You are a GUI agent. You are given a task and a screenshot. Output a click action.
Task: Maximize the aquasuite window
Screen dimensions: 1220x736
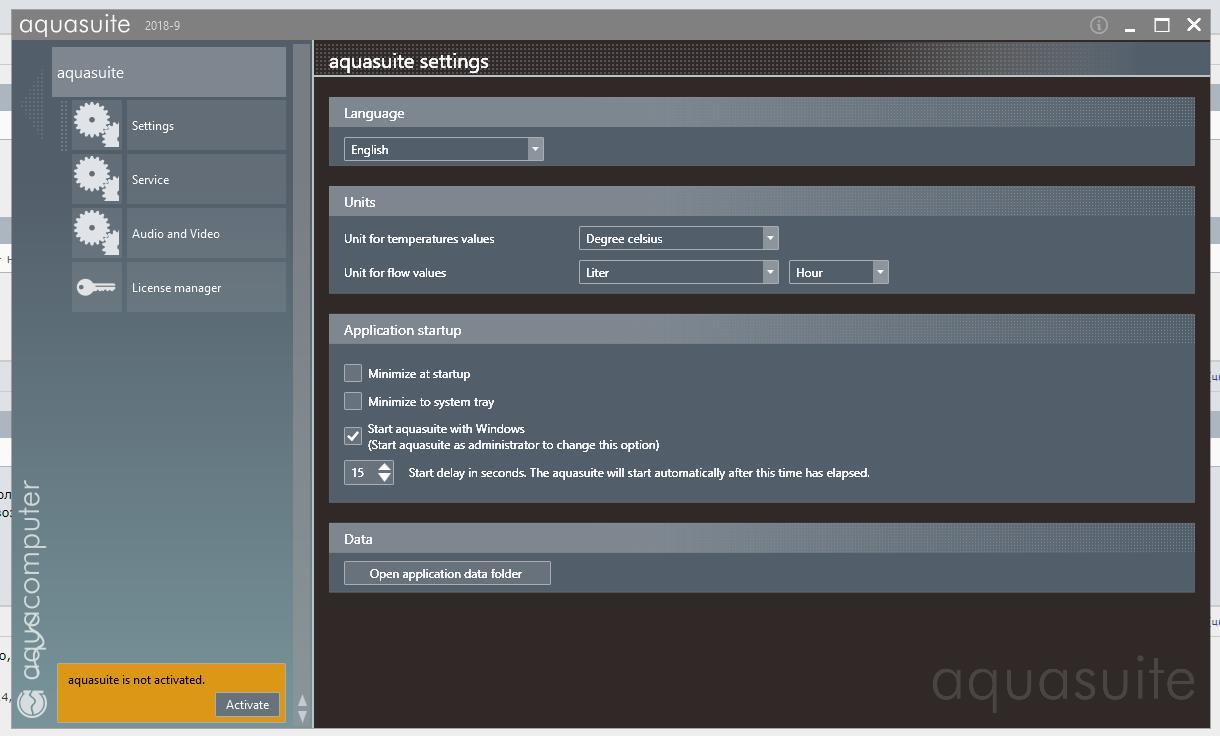pos(1162,25)
